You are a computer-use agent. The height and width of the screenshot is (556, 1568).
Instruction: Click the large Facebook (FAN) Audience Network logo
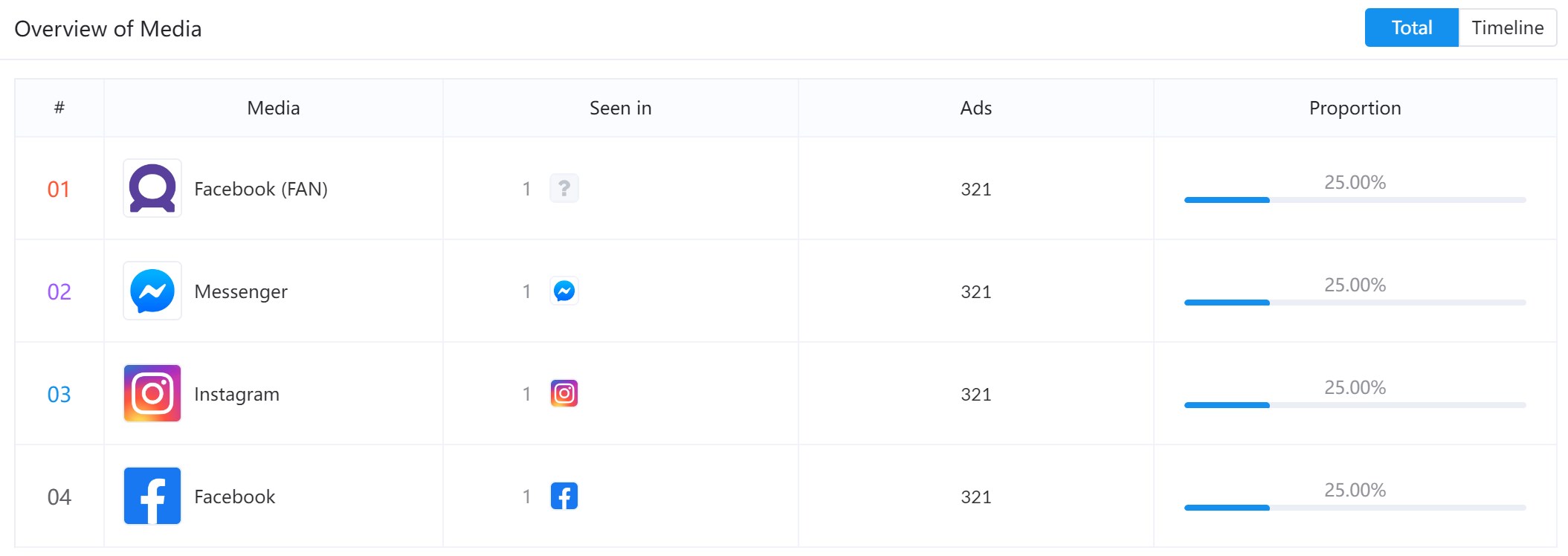click(152, 188)
